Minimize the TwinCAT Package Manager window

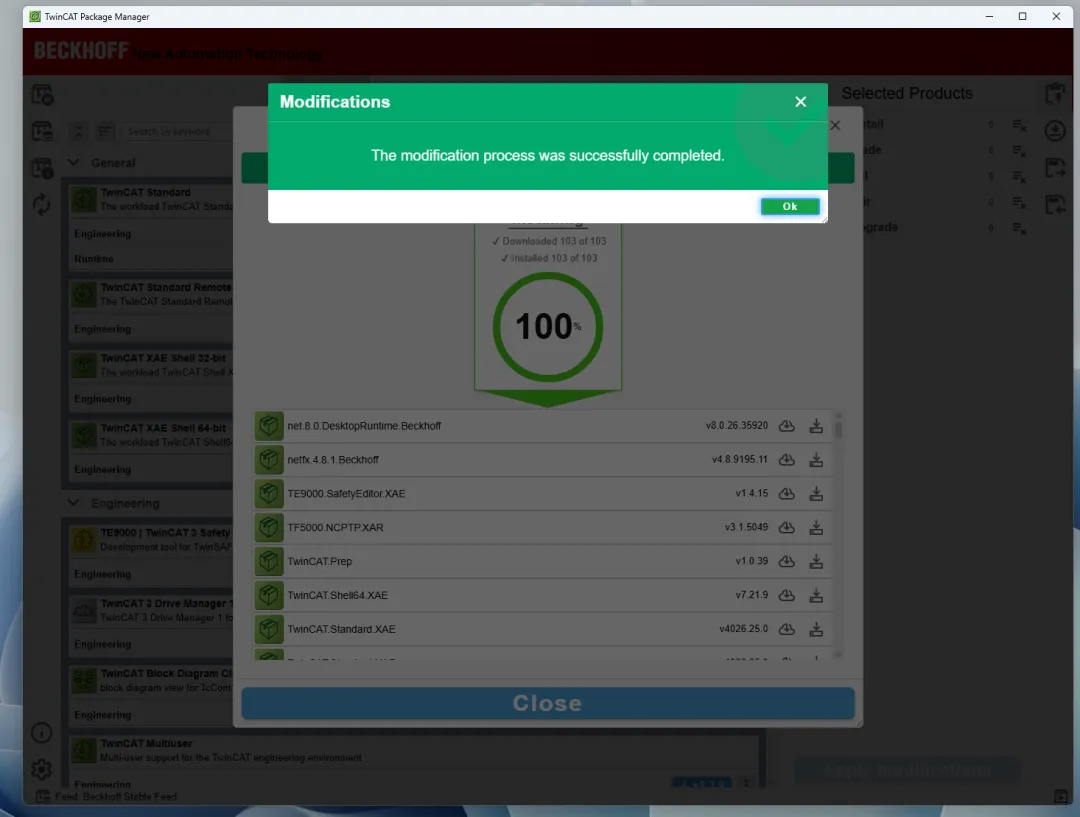(x=989, y=17)
